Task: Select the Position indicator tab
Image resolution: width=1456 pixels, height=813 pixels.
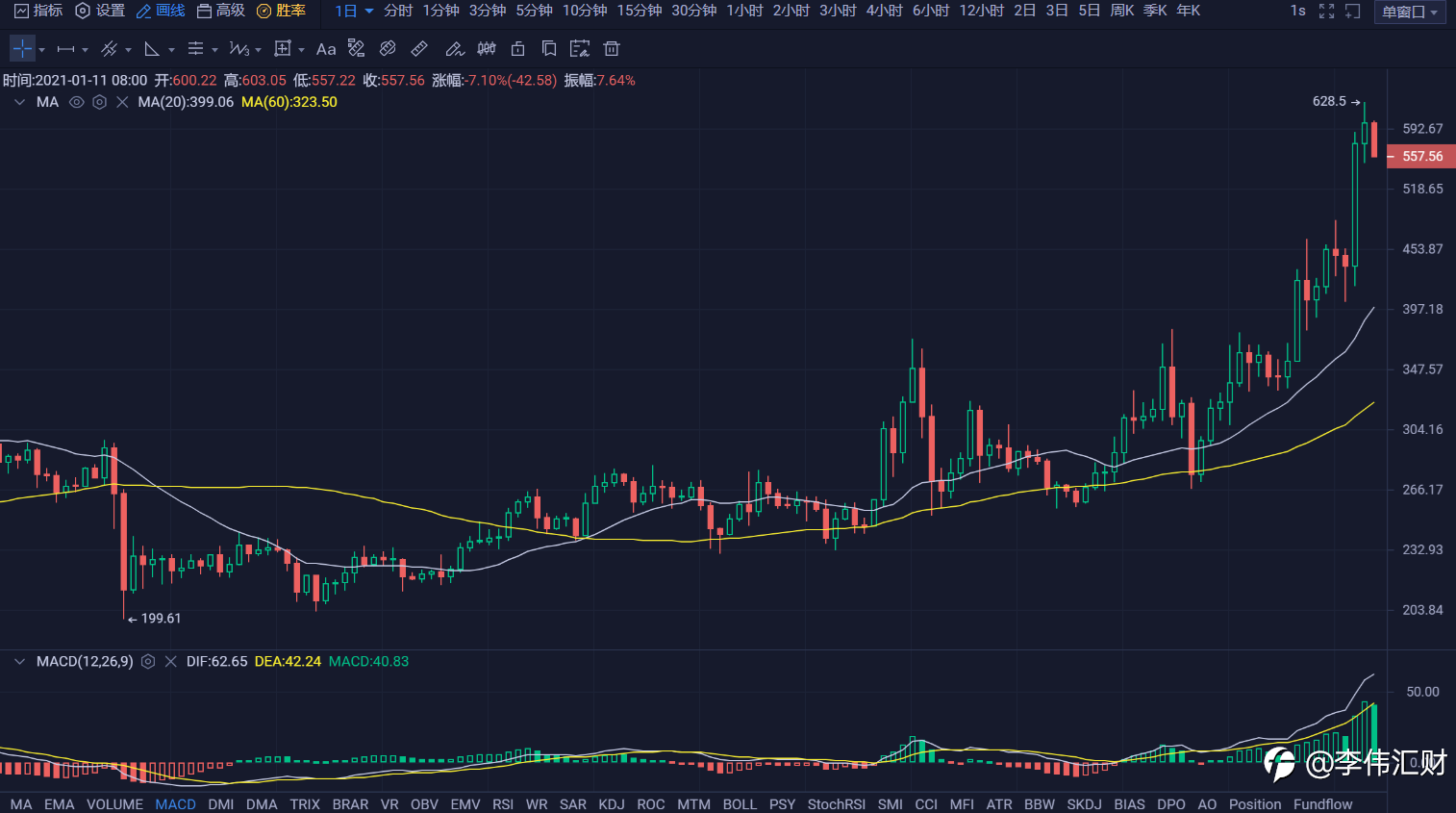Action: click(1255, 804)
